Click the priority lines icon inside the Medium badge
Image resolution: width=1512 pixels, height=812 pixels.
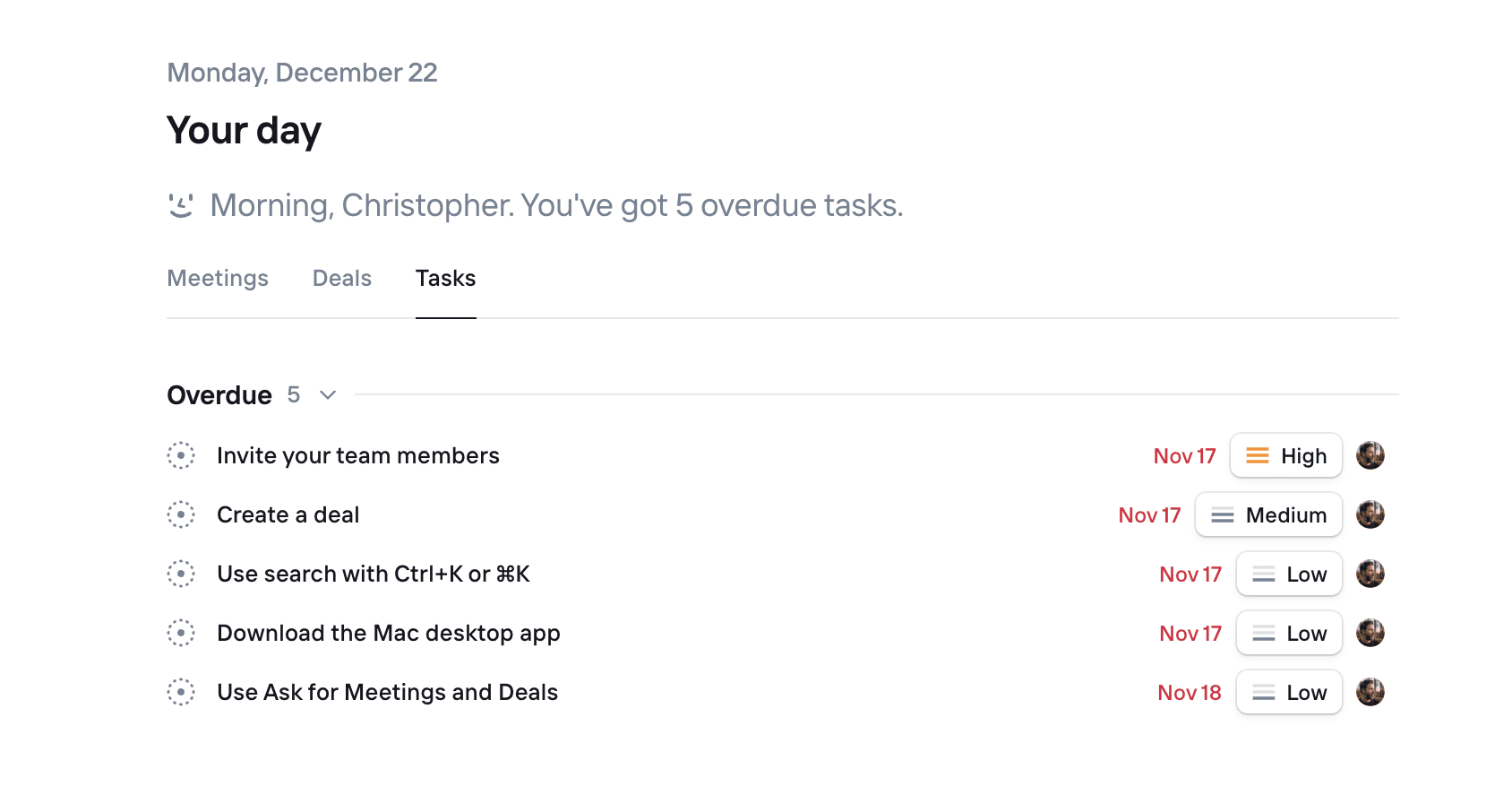1222,514
